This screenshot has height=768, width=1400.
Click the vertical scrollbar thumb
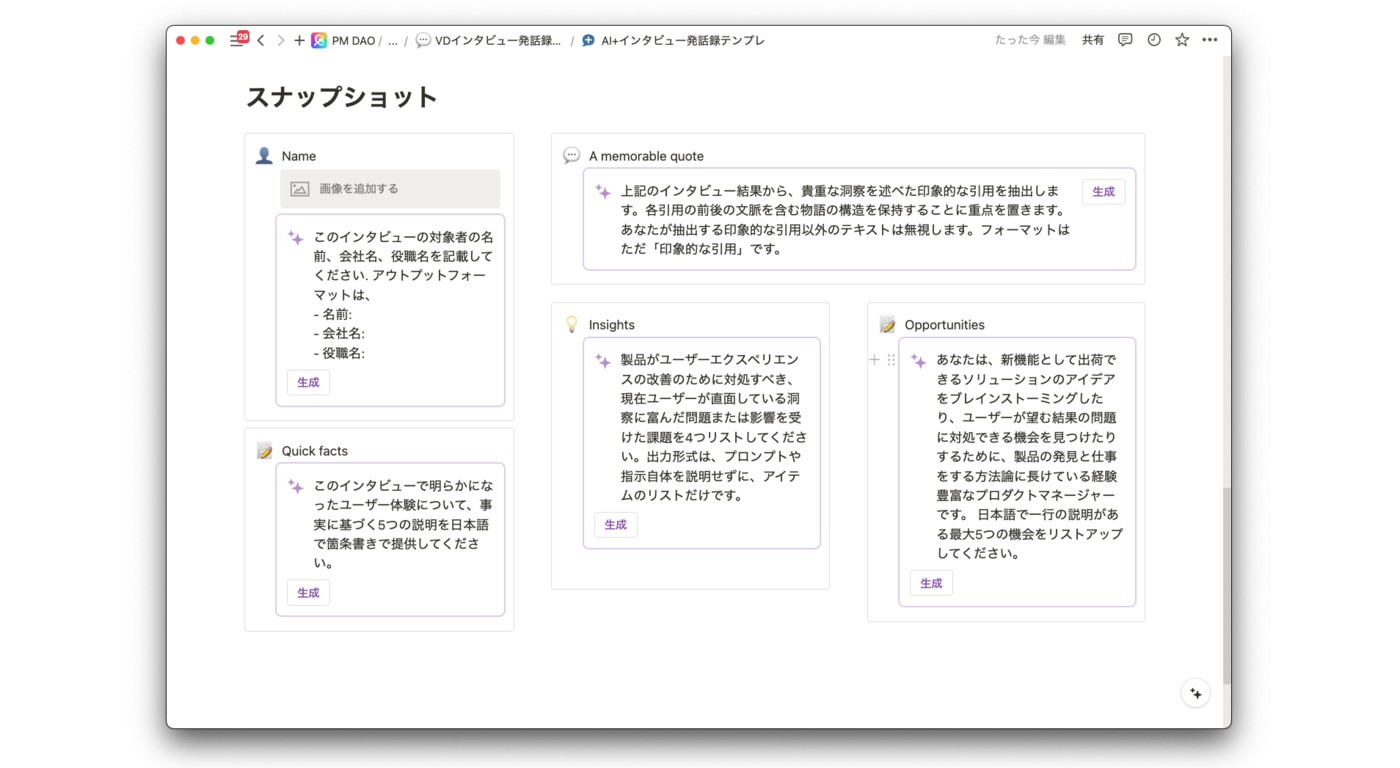pos(1227,586)
